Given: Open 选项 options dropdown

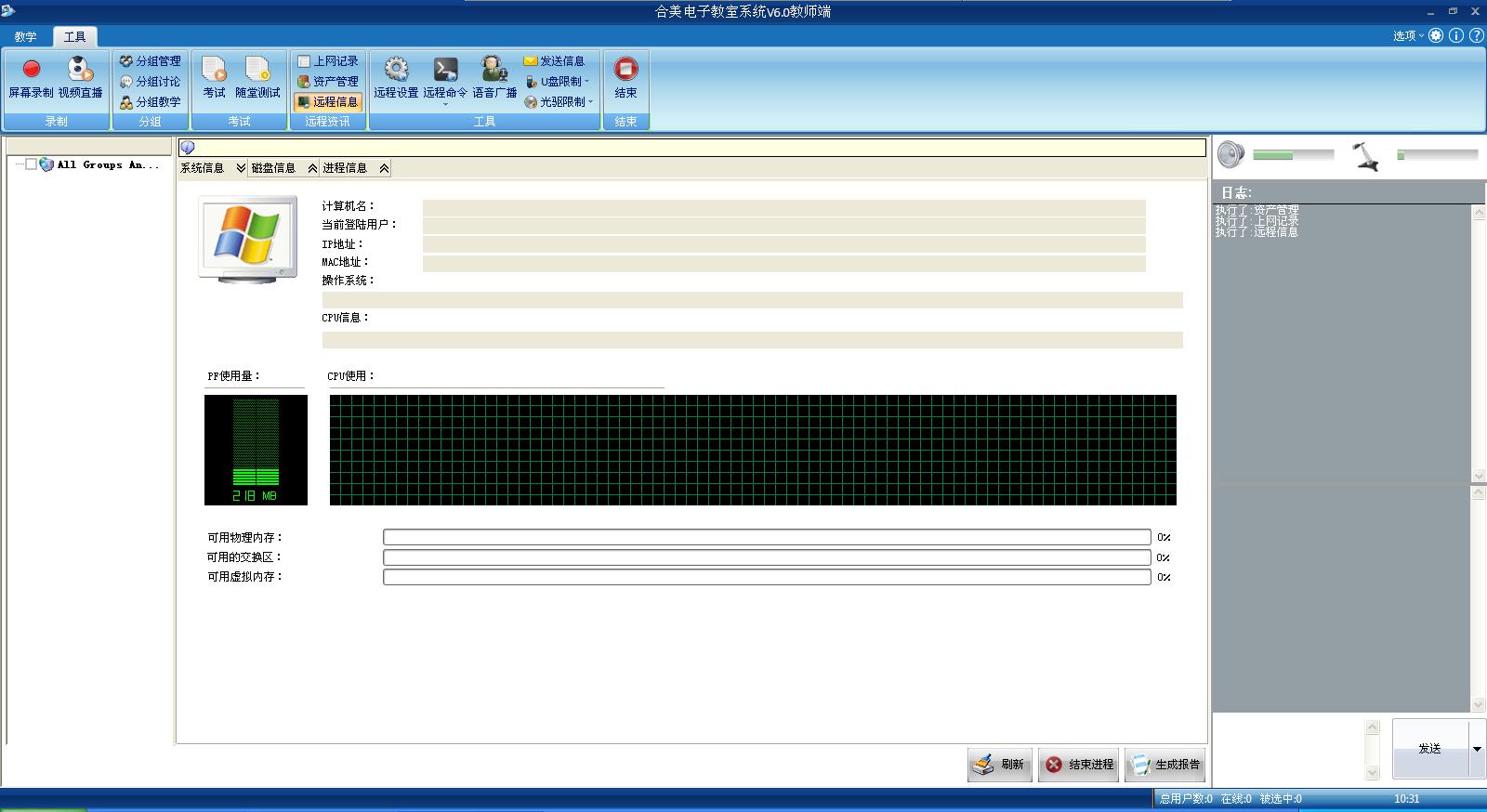Looking at the screenshot, I should (x=1408, y=36).
